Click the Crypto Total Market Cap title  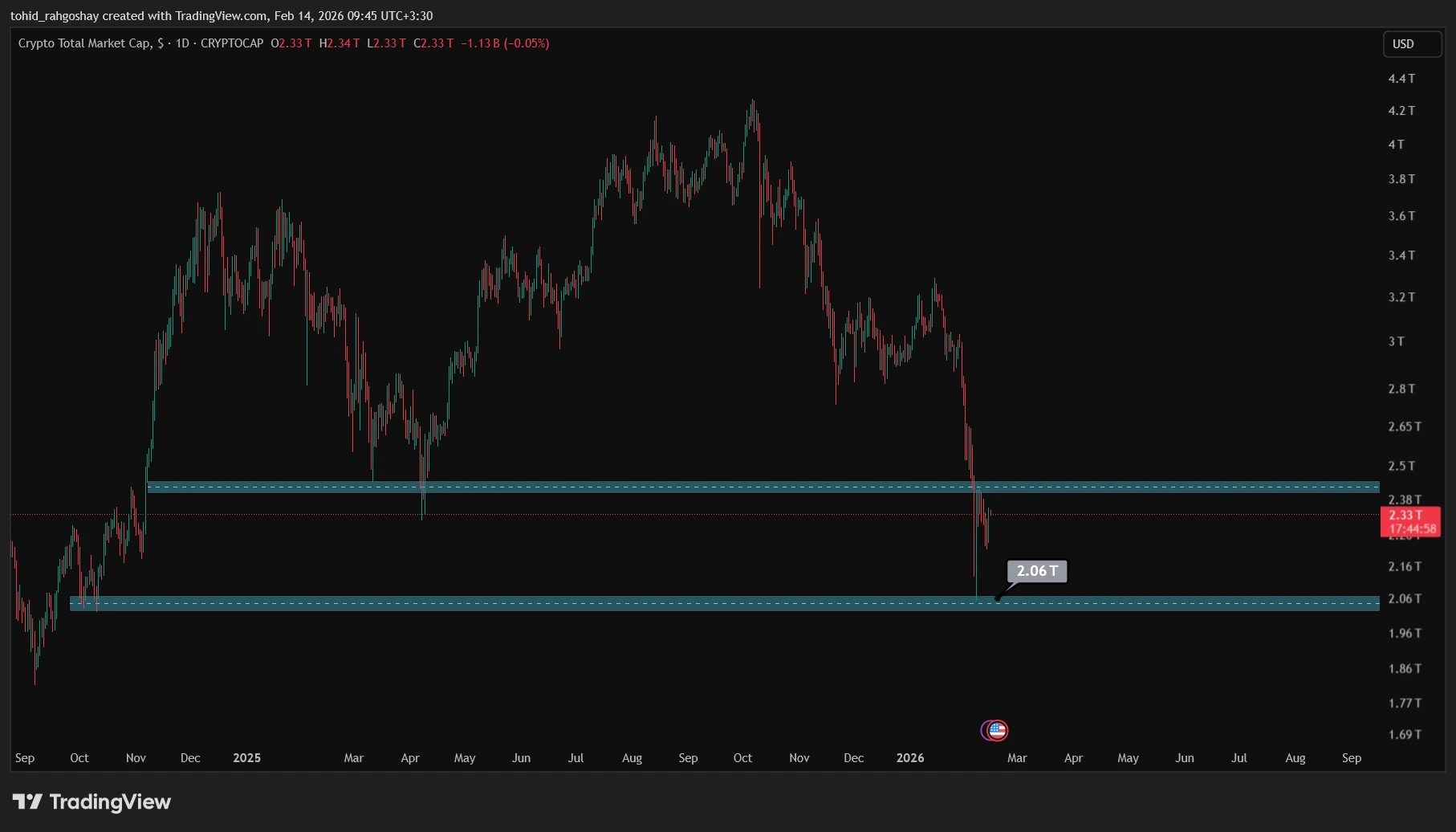tap(84, 43)
